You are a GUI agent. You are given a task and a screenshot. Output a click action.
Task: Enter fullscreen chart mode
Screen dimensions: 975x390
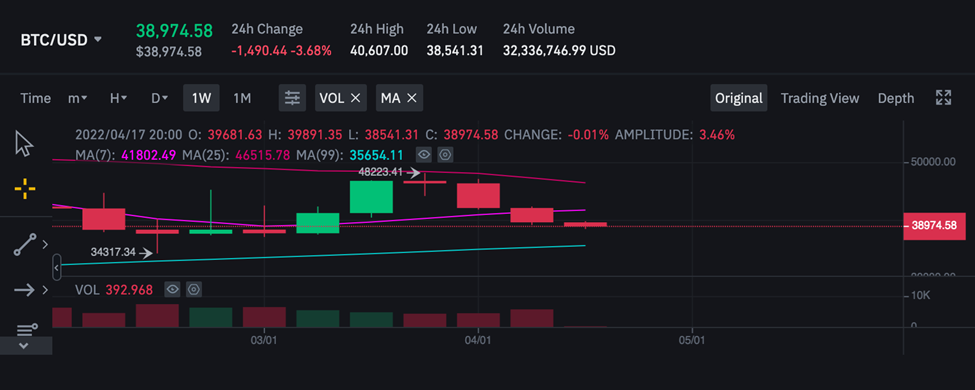(x=943, y=98)
